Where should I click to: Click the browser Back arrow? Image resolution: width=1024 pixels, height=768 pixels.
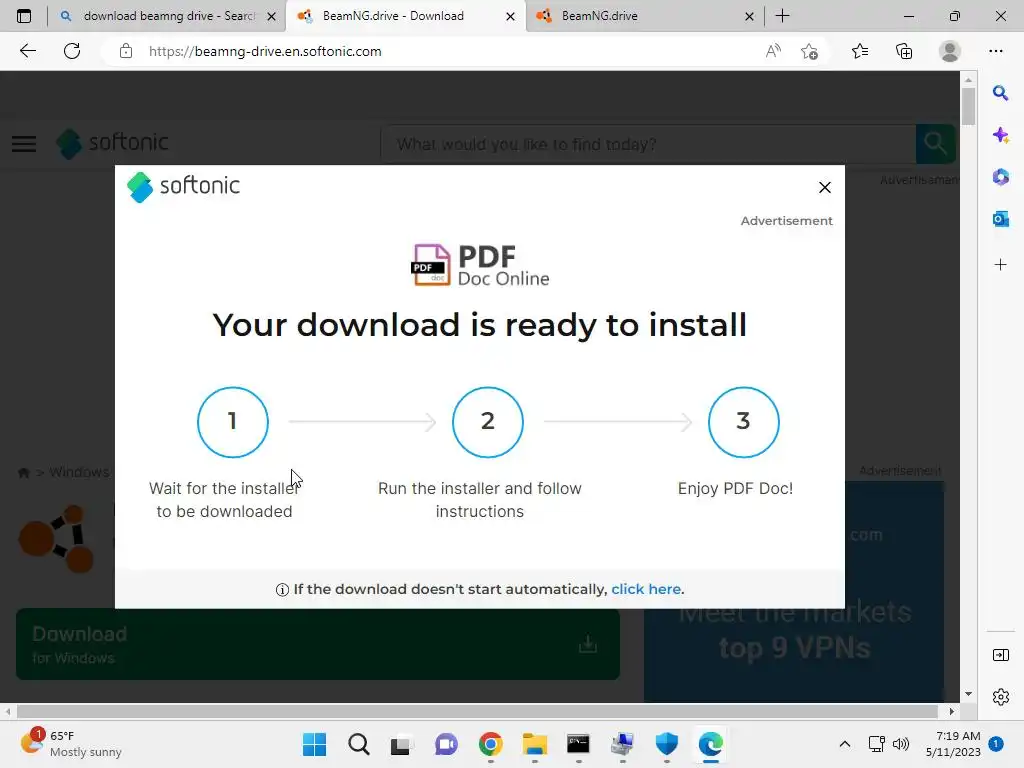[27, 51]
